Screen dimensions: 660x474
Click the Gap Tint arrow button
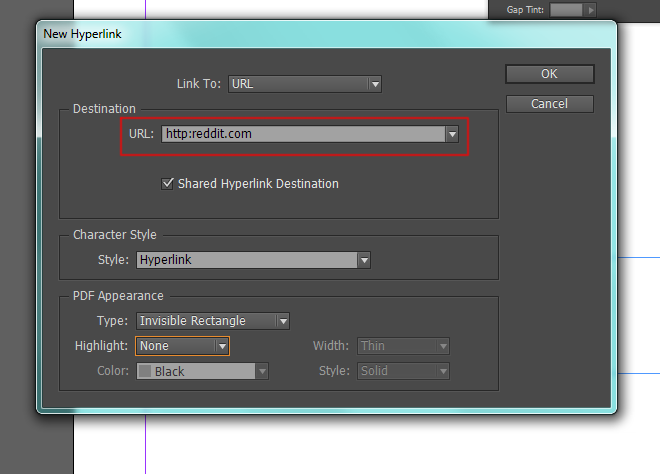pos(591,10)
